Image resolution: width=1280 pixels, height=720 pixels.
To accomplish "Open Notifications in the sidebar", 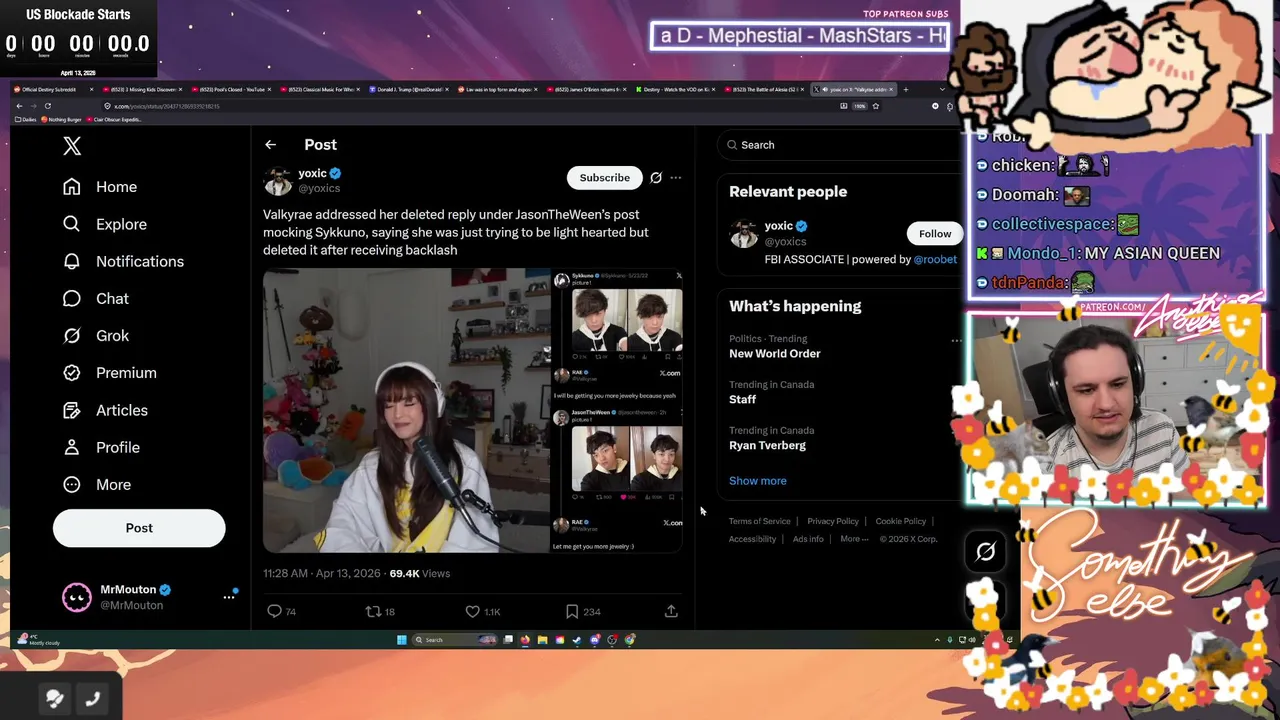I will click(x=122, y=261).
